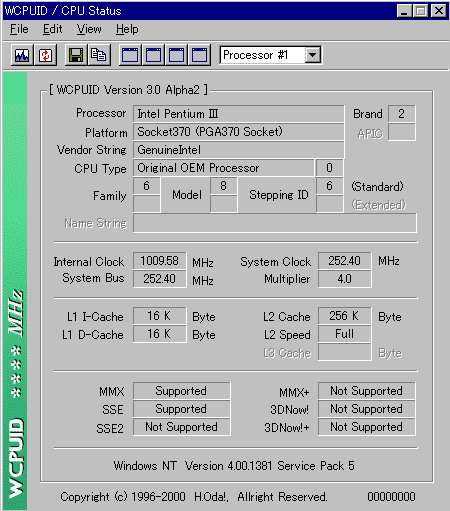Viewport: 450px width, 511px height.
Task: Click the 3DNow! 'Not Supported' status
Action: tap(367, 409)
